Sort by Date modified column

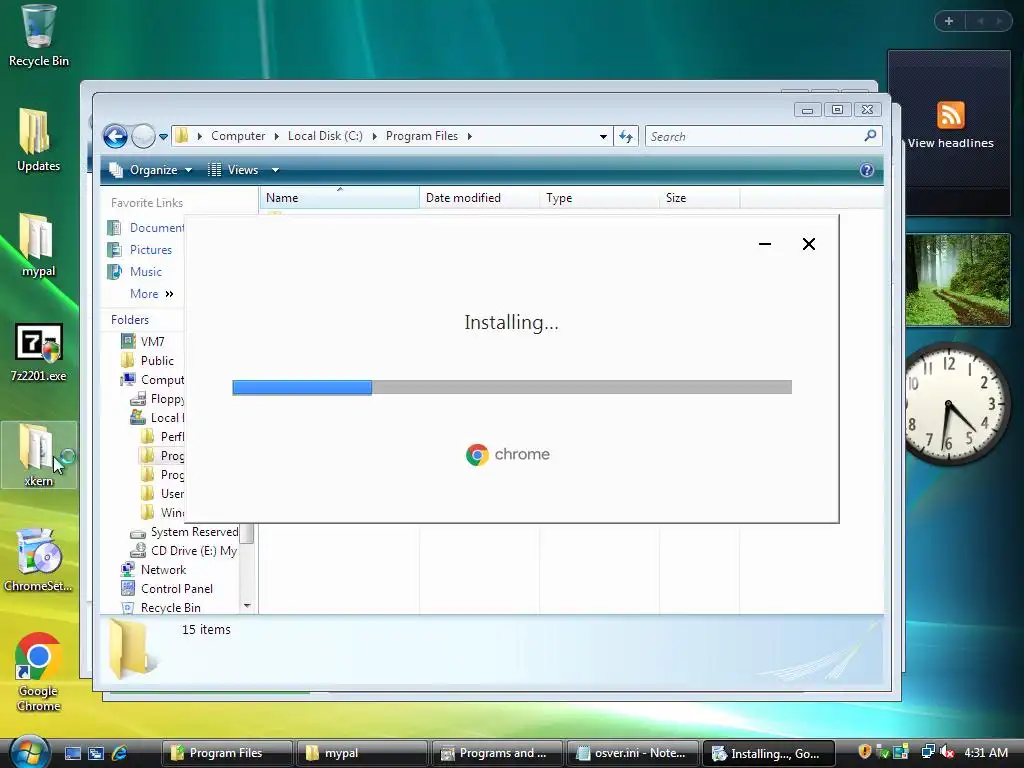coord(479,198)
